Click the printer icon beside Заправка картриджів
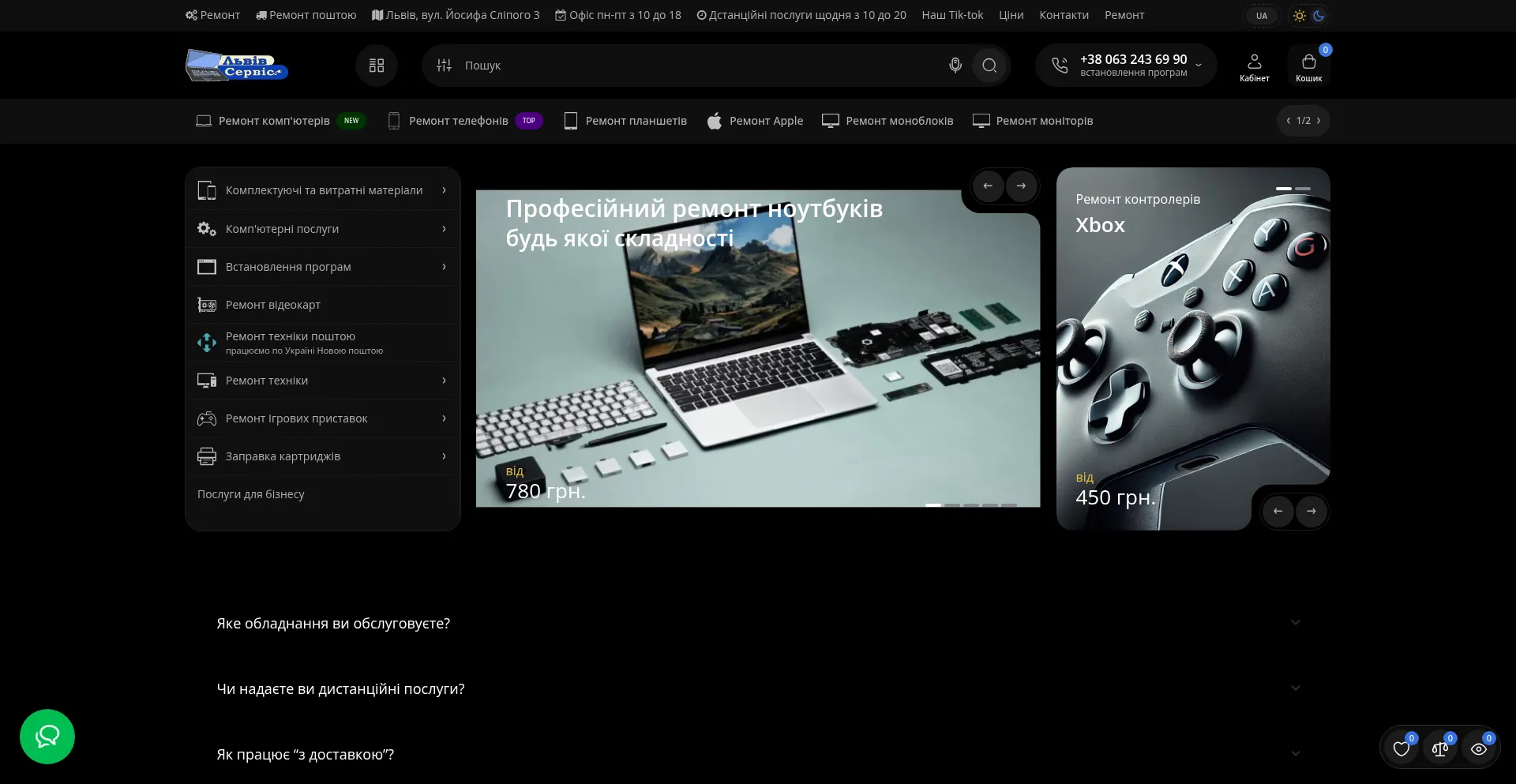 tap(207, 456)
